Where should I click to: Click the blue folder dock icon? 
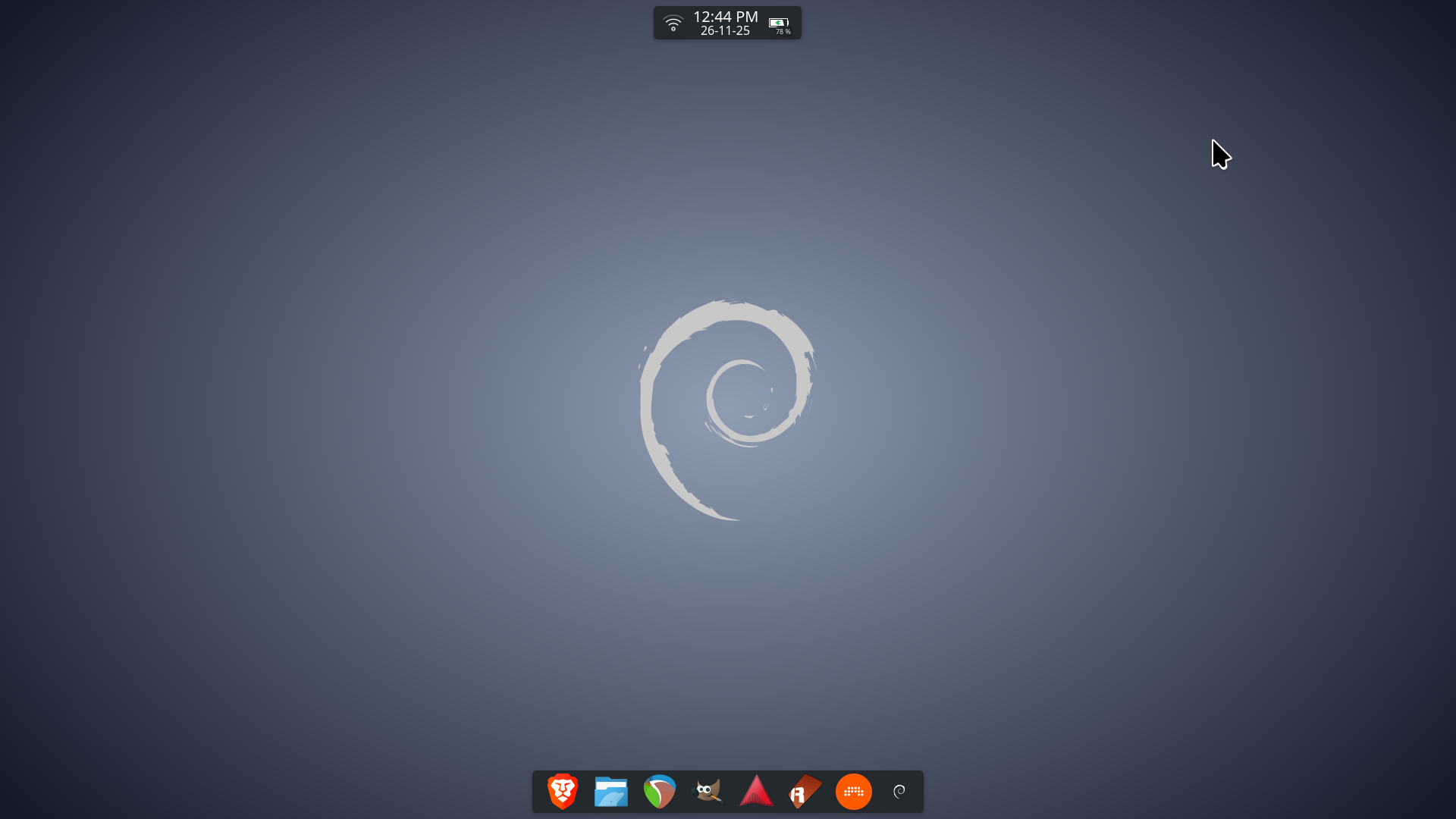[x=611, y=792]
